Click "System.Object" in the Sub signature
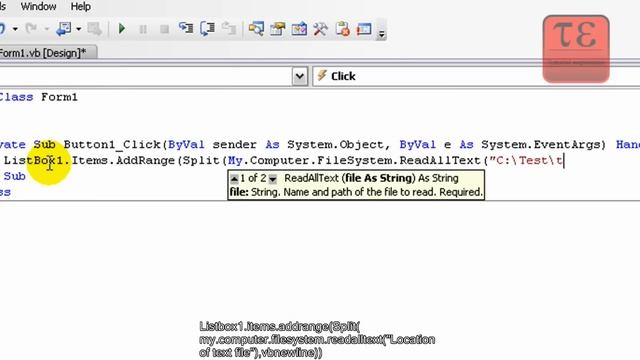The width and height of the screenshot is (640, 360). pyautogui.click(x=335, y=144)
